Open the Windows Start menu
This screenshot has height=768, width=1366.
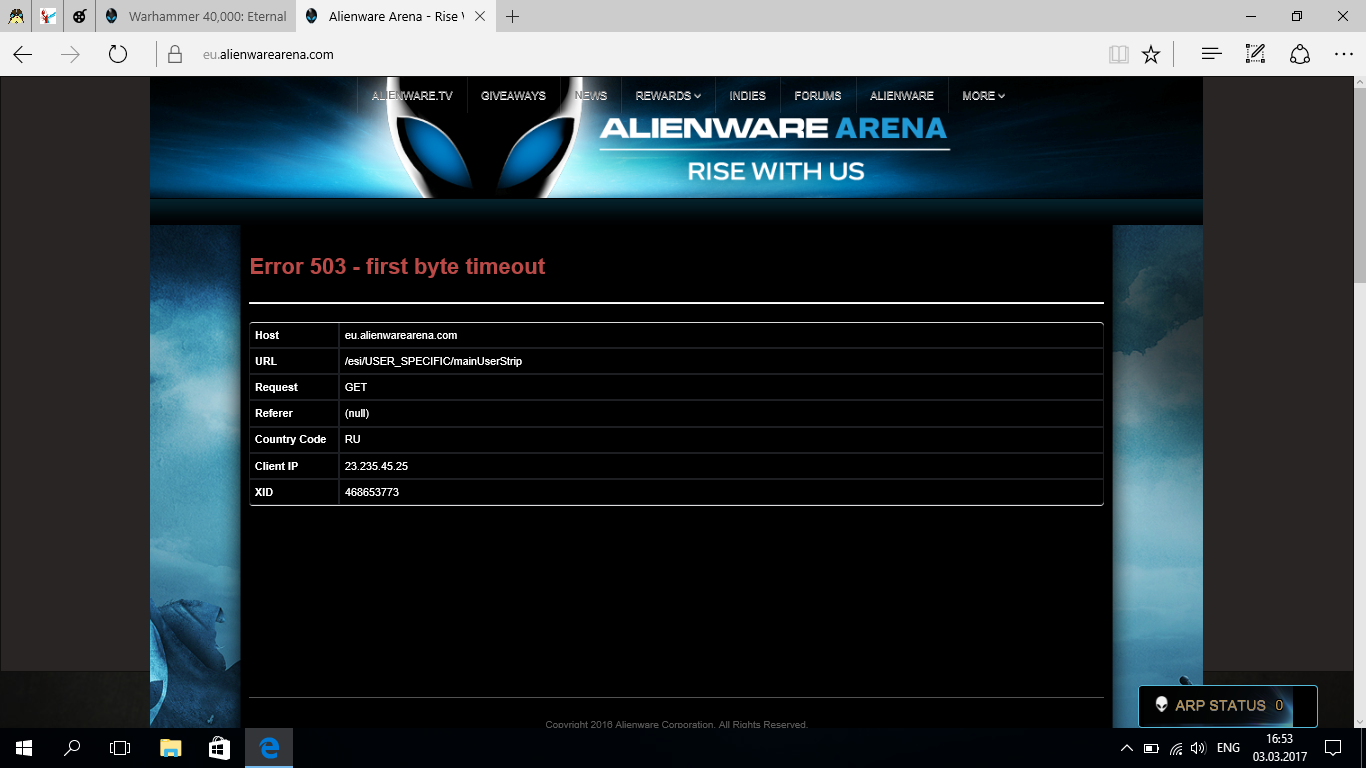[24, 747]
